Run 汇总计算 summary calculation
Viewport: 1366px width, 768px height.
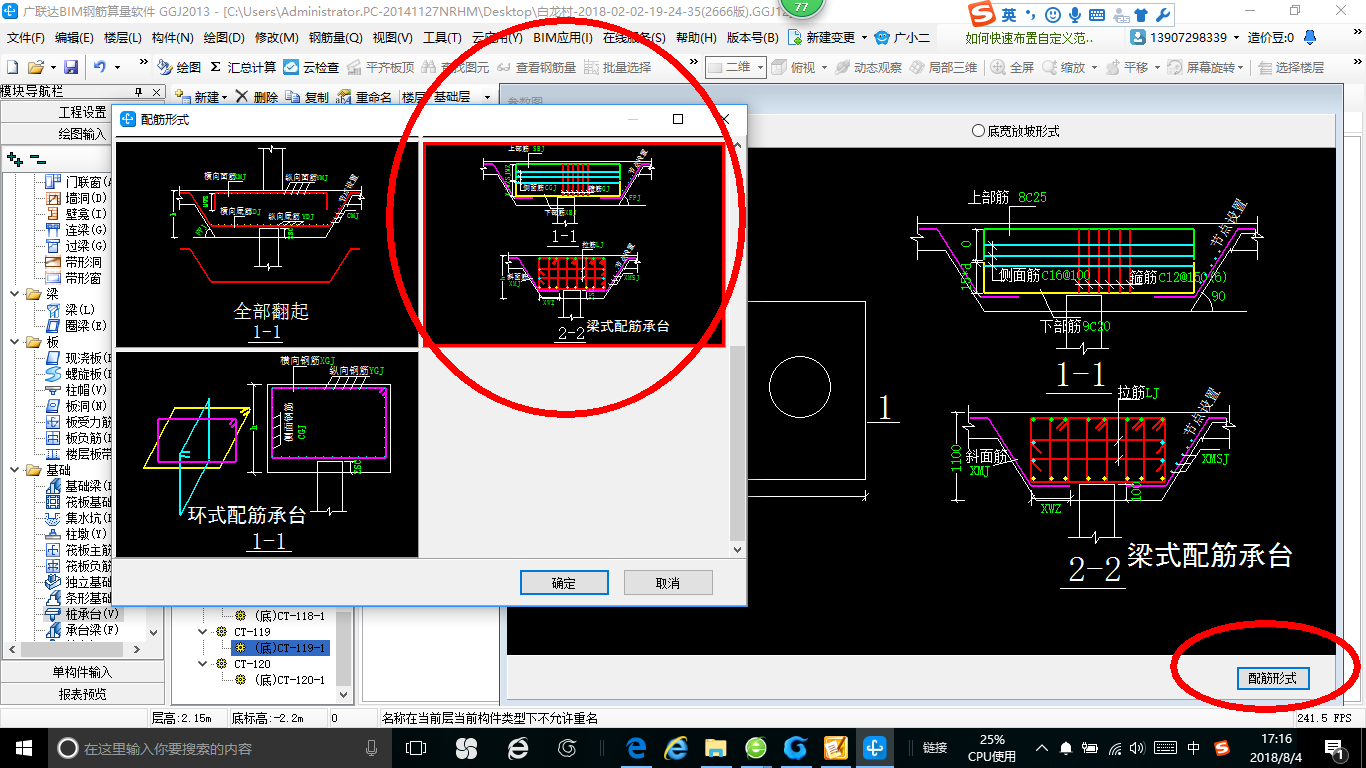tap(243, 67)
